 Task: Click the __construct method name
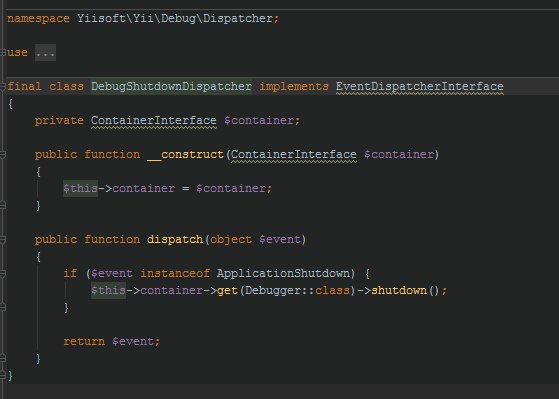pos(185,155)
